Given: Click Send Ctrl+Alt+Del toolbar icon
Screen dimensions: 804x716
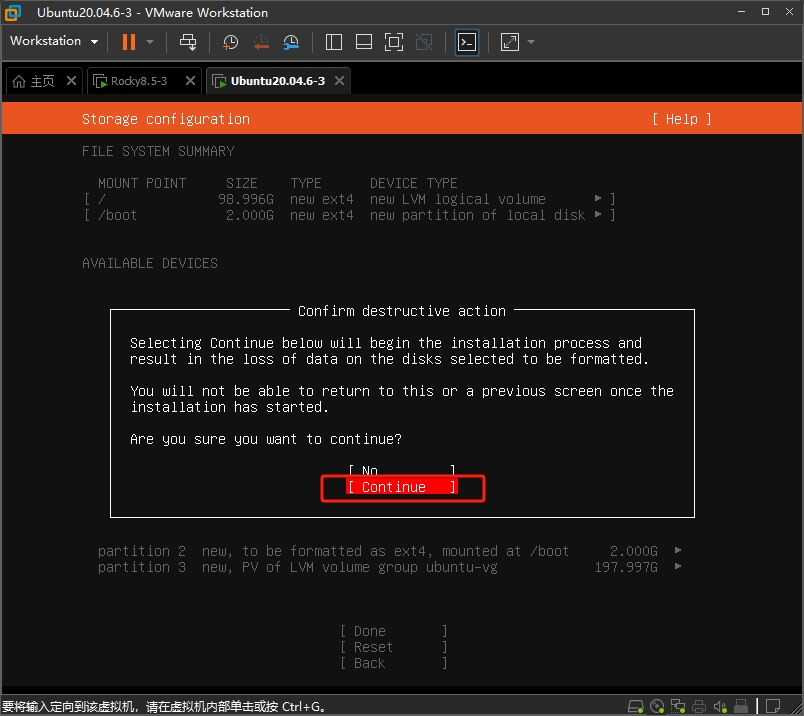Looking at the screenshot, I should click(x=188, y=42).
